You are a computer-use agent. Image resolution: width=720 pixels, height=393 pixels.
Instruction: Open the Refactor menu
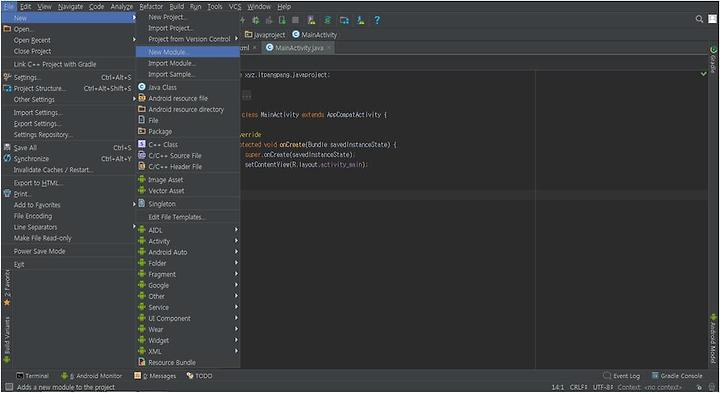pos(151,6)
